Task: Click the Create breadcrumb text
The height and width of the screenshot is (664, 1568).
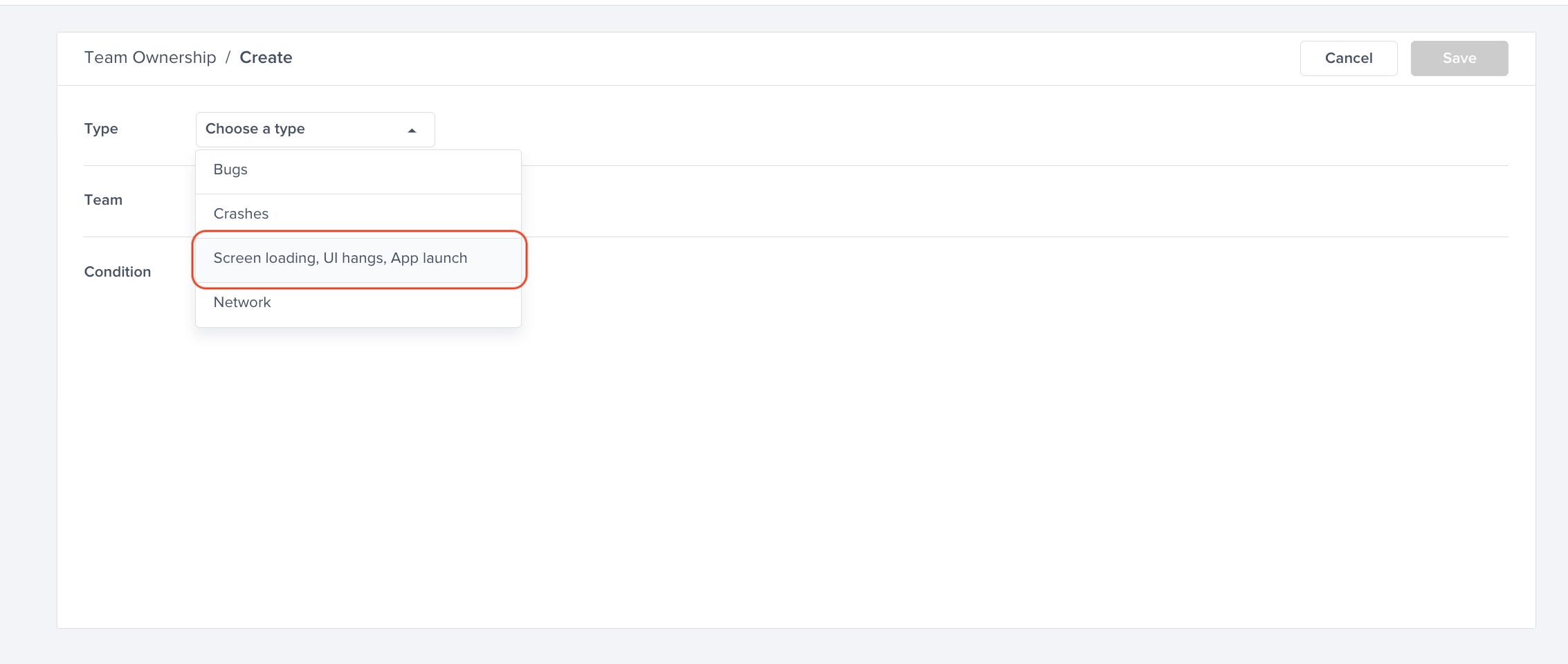Action: pos(266,57)
